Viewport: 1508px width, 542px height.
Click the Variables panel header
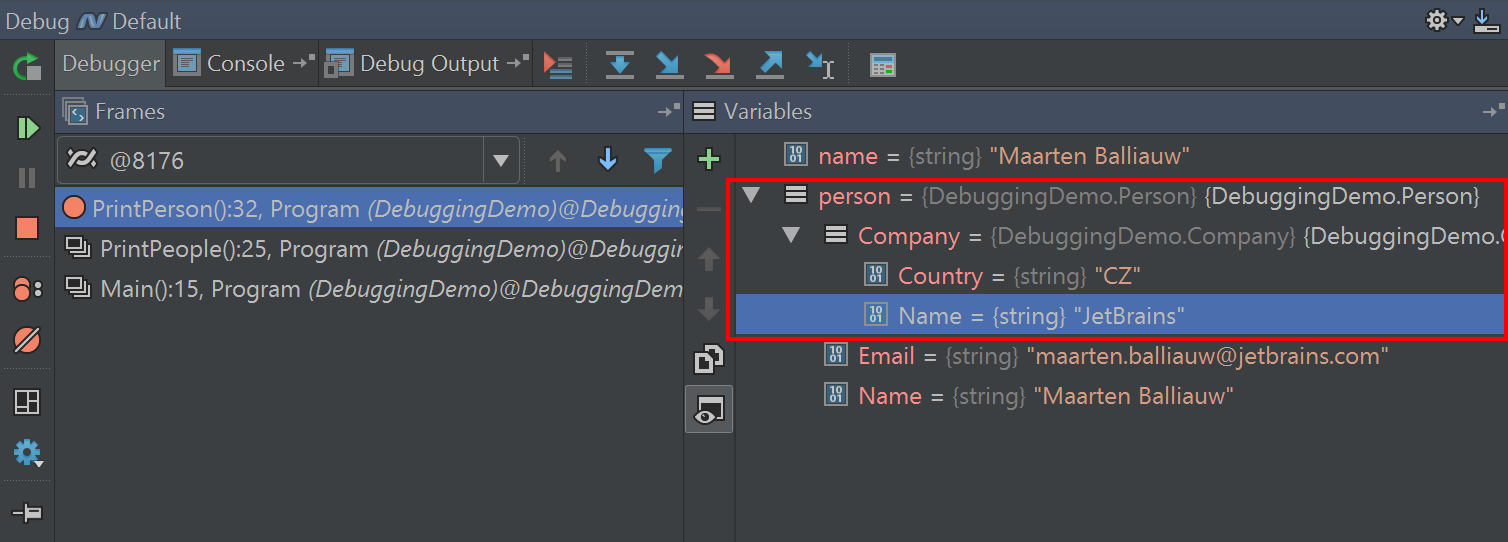coord(1096,112)
